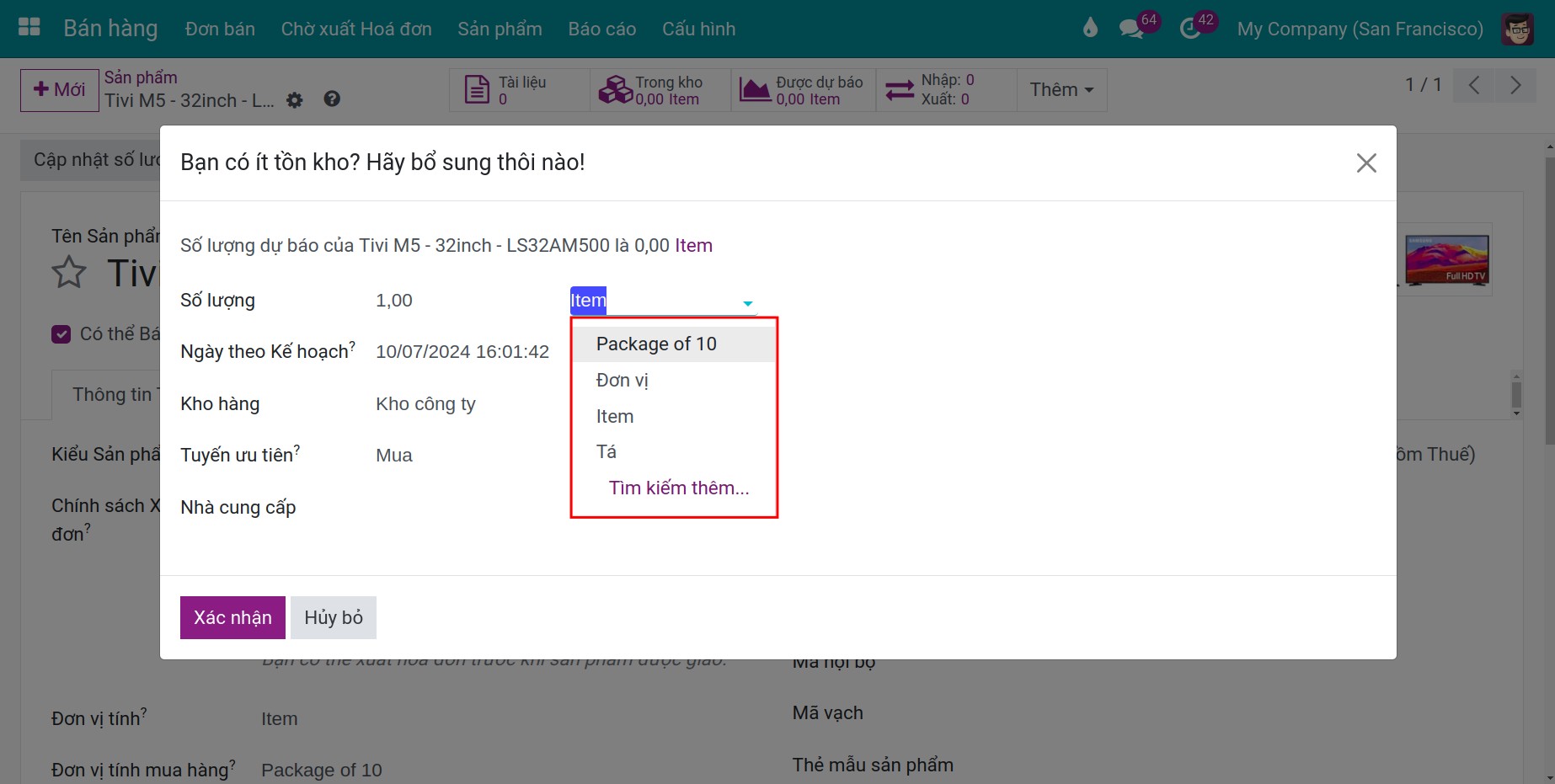Open Tài liệu documents button
The width and height of the screenshot is (1555, 784).
[520, 90]
